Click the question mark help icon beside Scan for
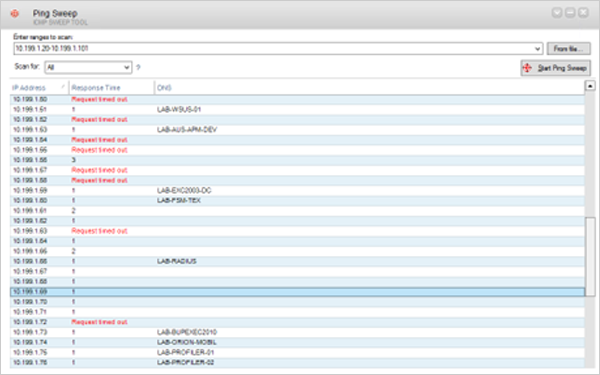This screenshot has width=600, height=375. point(138,67)
